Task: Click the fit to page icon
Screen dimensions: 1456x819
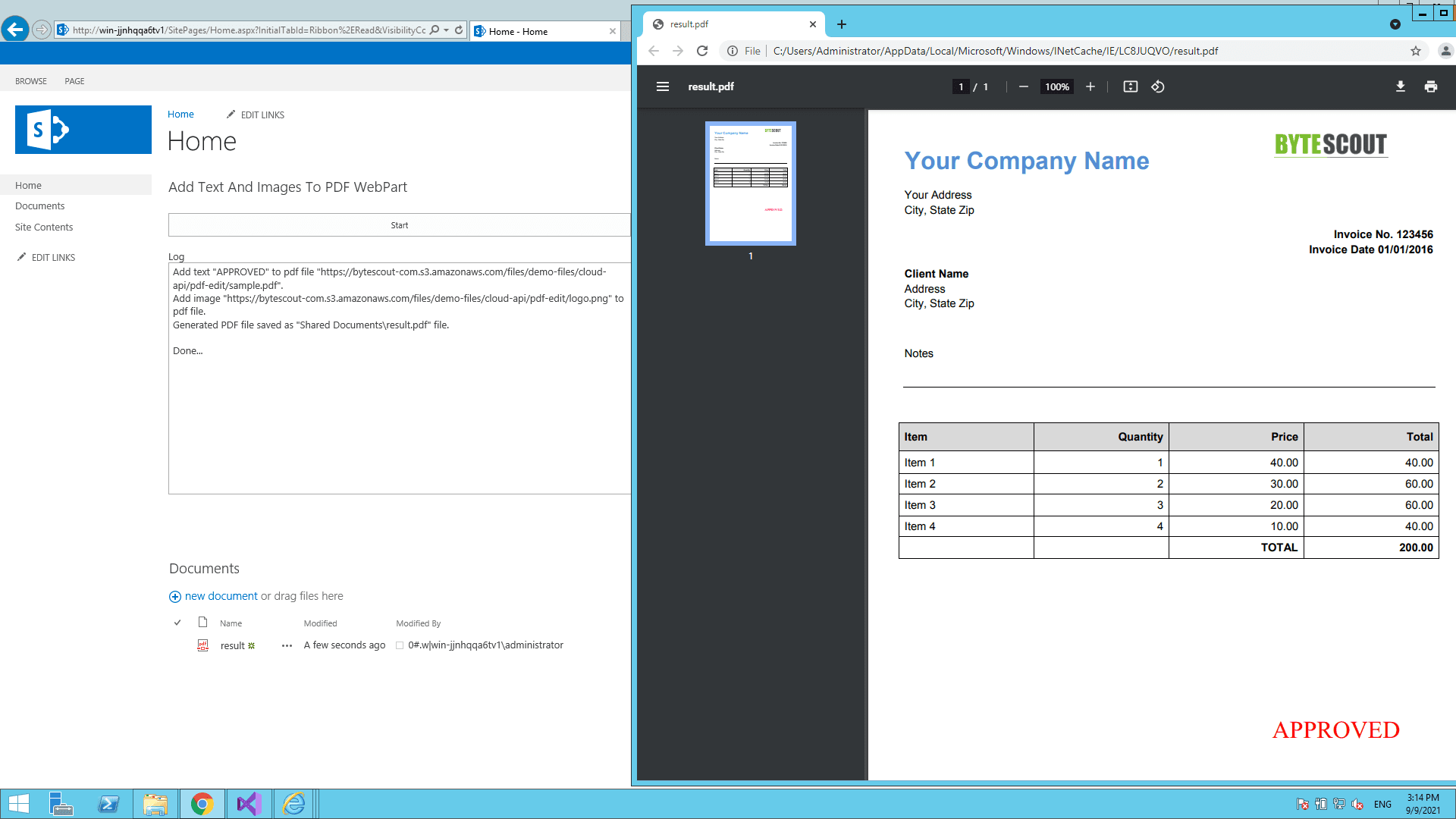Action: click(1130, 86)
